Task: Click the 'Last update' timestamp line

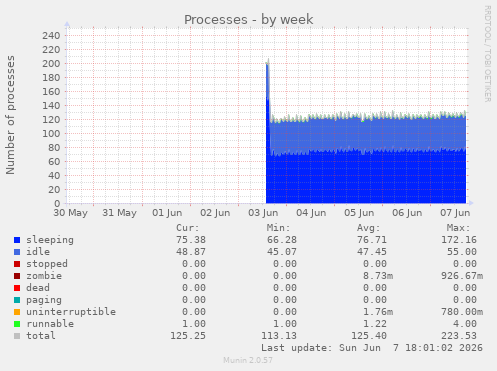Action: click(372, 348)
